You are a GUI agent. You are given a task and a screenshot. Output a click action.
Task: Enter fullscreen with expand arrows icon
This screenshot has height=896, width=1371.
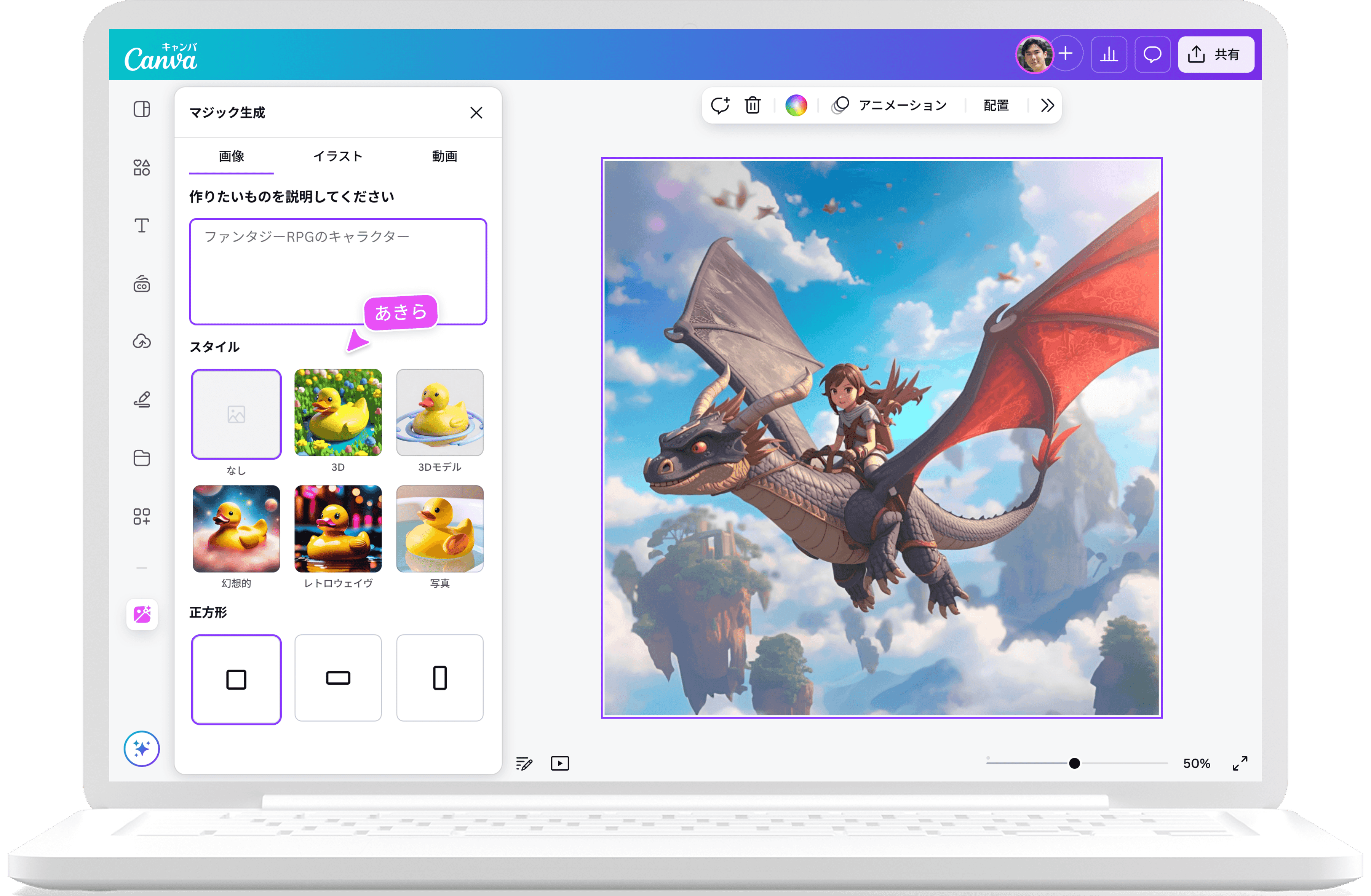(x=1240, y=763)
